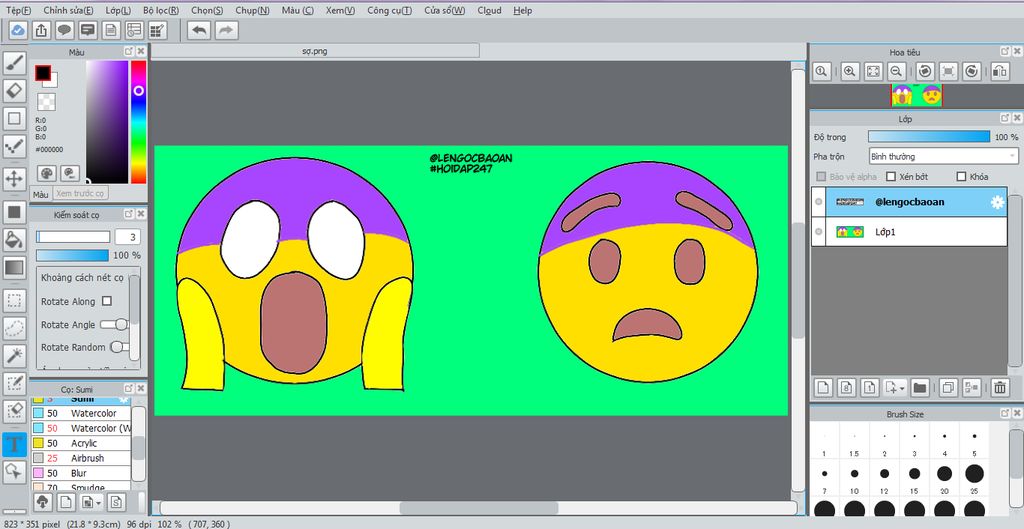Open the Pha trộn blend mode dropdown
Screen dimensions: 1024x529
coord(944,156)
